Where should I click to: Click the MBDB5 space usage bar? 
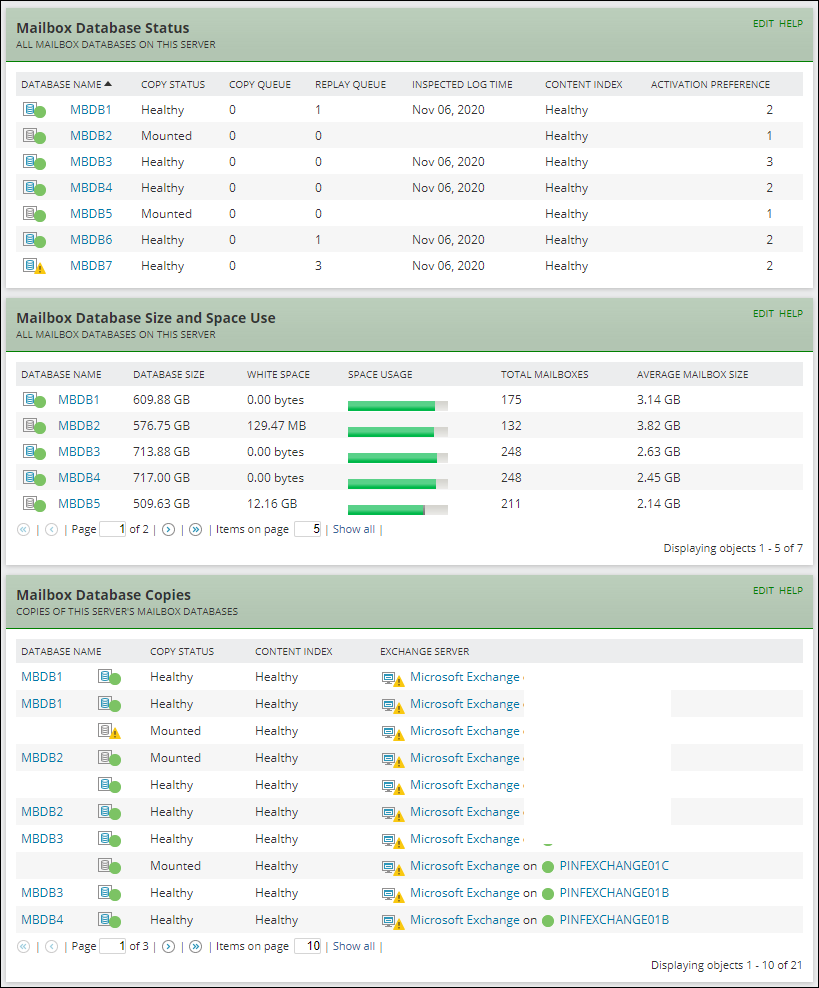(x=398, y=510)
